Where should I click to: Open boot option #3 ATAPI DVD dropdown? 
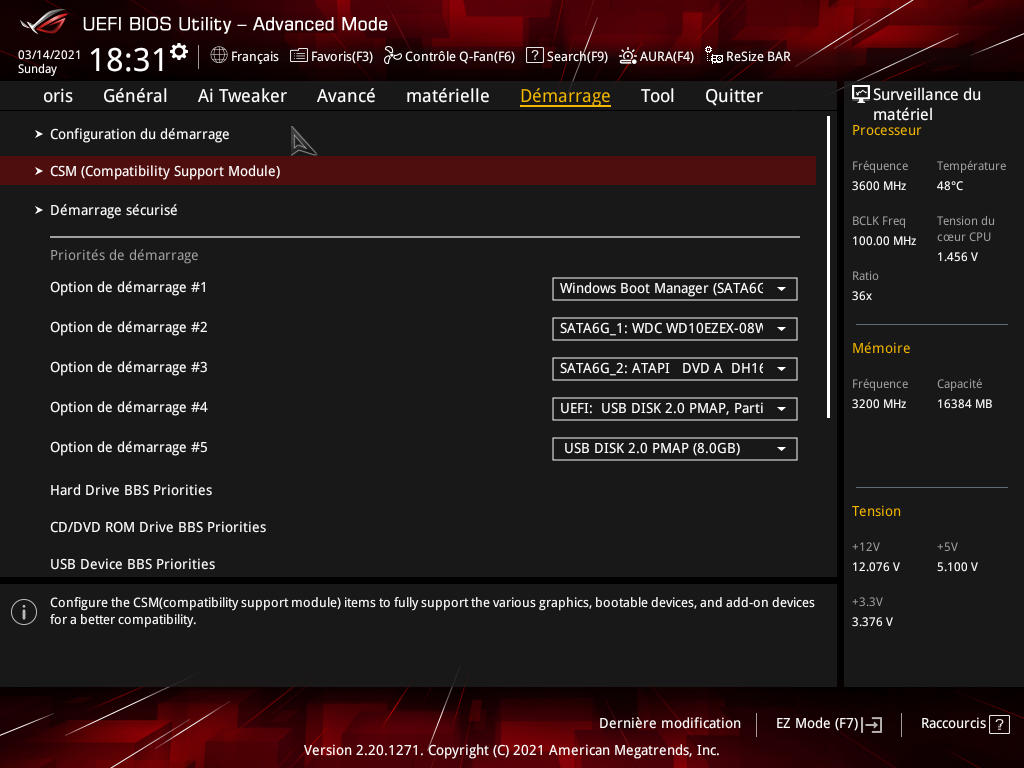[x=675, y=368]
